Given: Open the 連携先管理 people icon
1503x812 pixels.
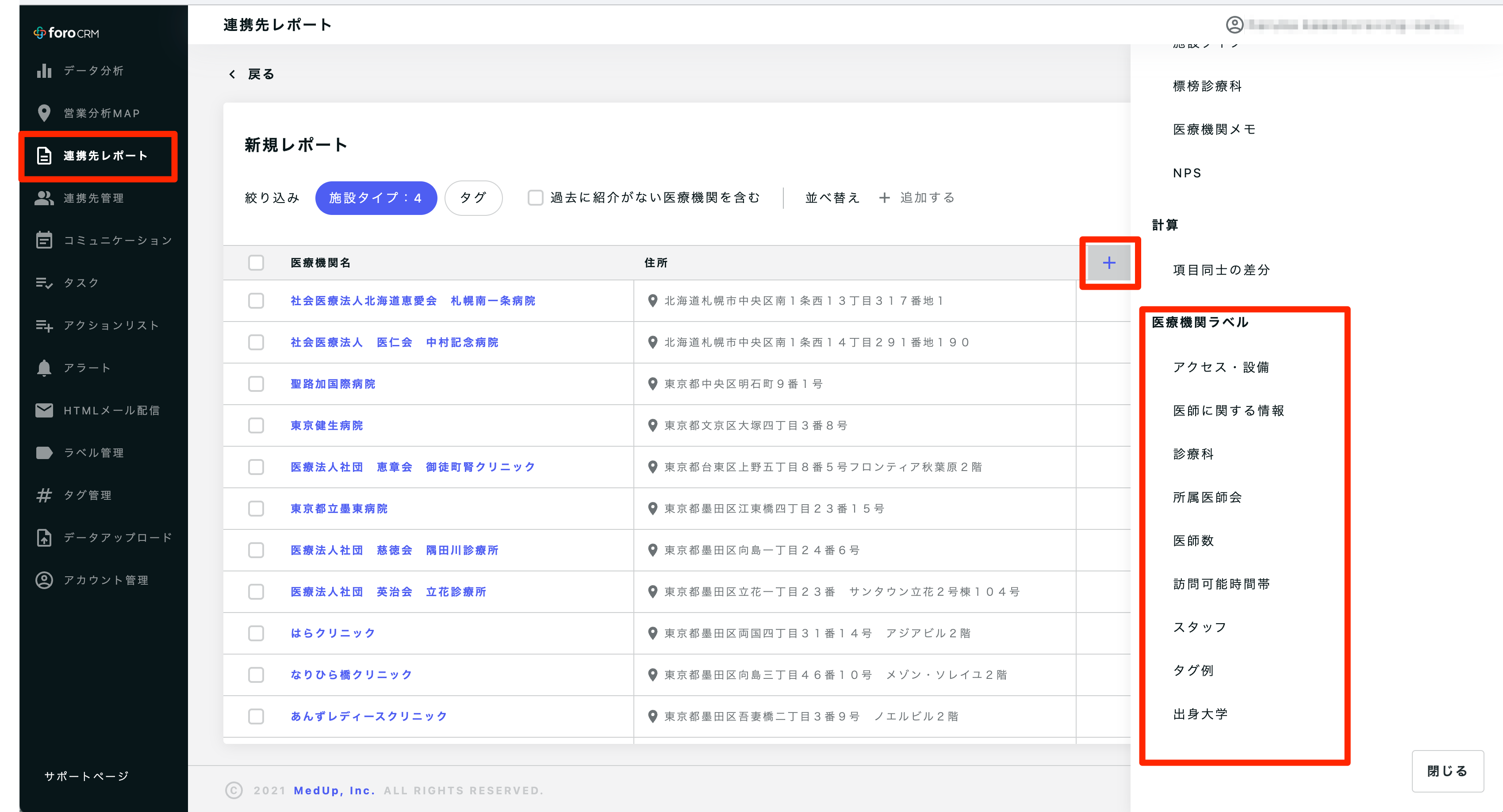Looking at the screenshot, I should click(x=44, y=198).
